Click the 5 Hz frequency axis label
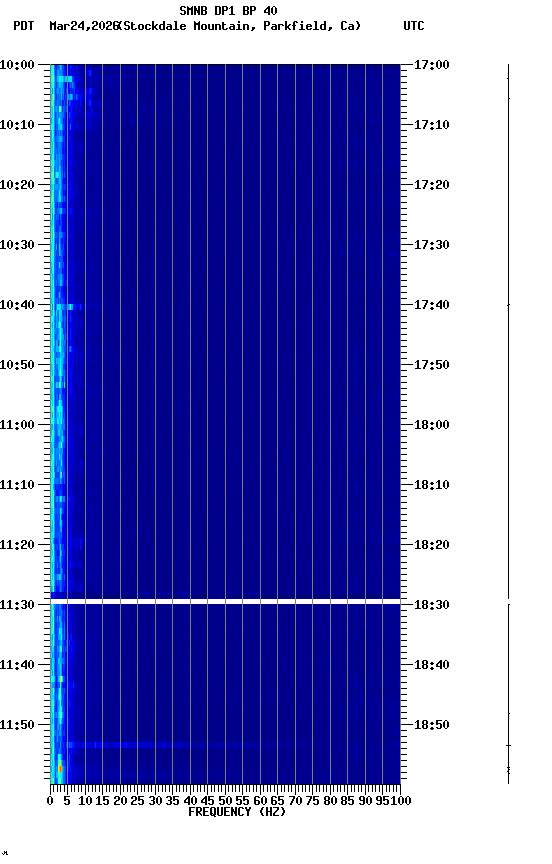 (67, 801)
